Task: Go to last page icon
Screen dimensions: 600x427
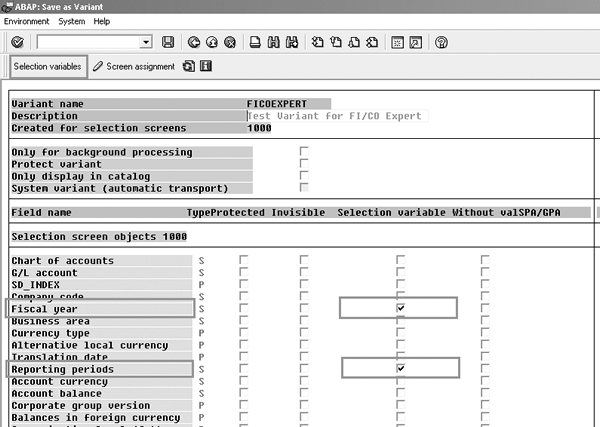Action: coord(372,42)
